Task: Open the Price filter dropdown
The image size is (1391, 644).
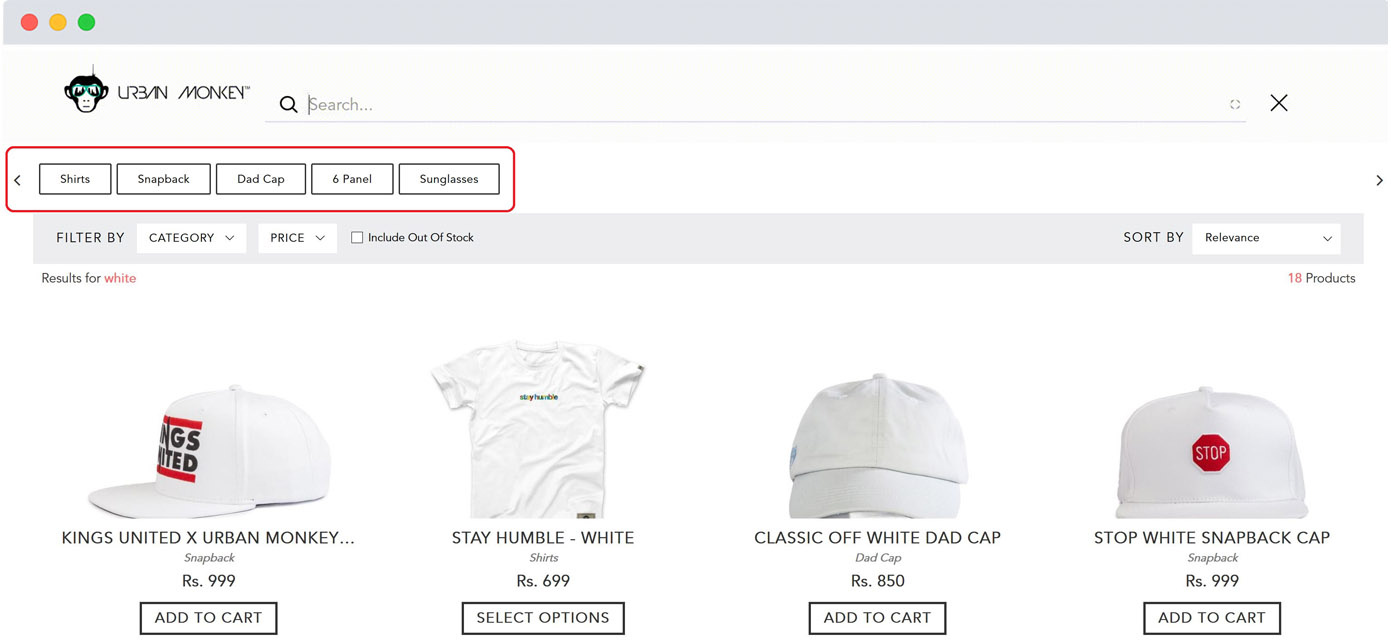Action: [x=297, y=238]
